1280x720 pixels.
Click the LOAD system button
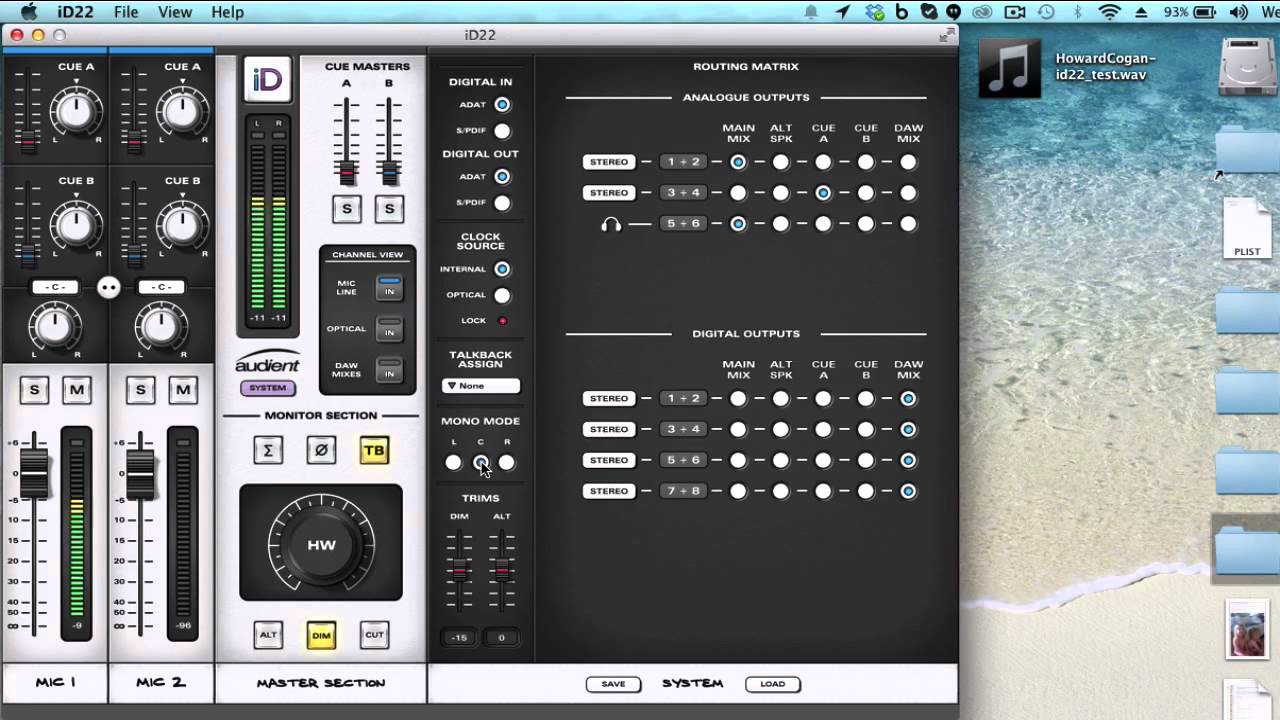coord(772,684)
